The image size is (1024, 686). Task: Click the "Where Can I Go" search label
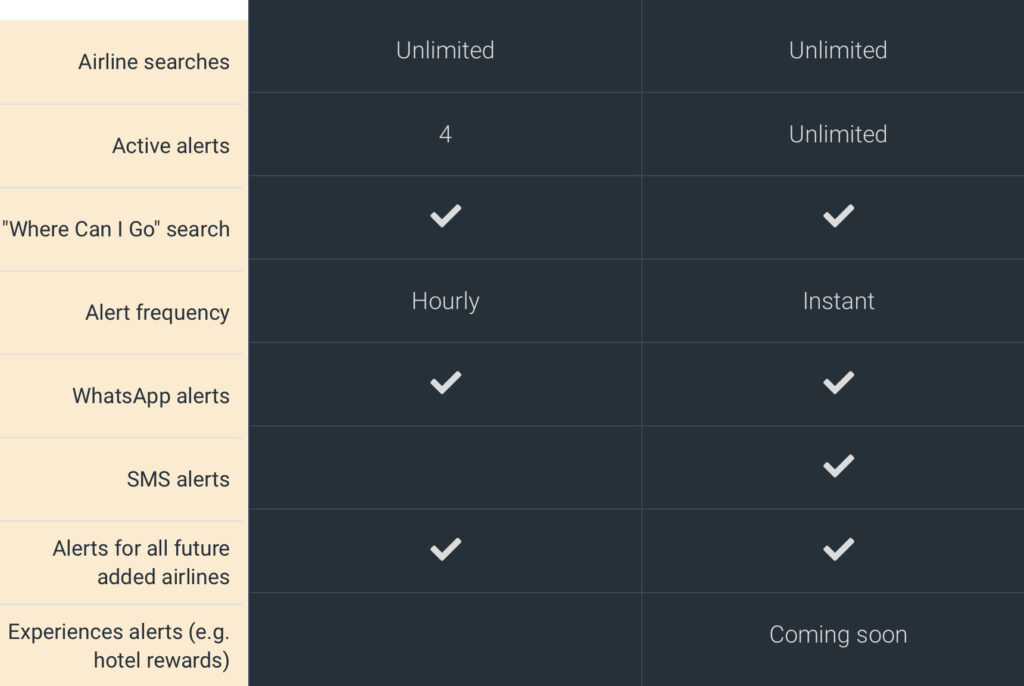tap(116, 229)
